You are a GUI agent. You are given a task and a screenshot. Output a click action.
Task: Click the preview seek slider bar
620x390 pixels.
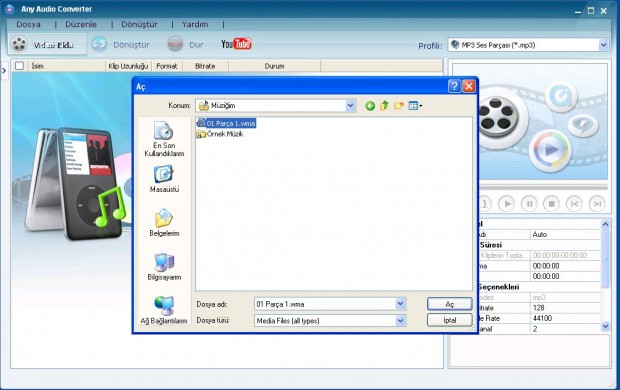pos(543,187)
